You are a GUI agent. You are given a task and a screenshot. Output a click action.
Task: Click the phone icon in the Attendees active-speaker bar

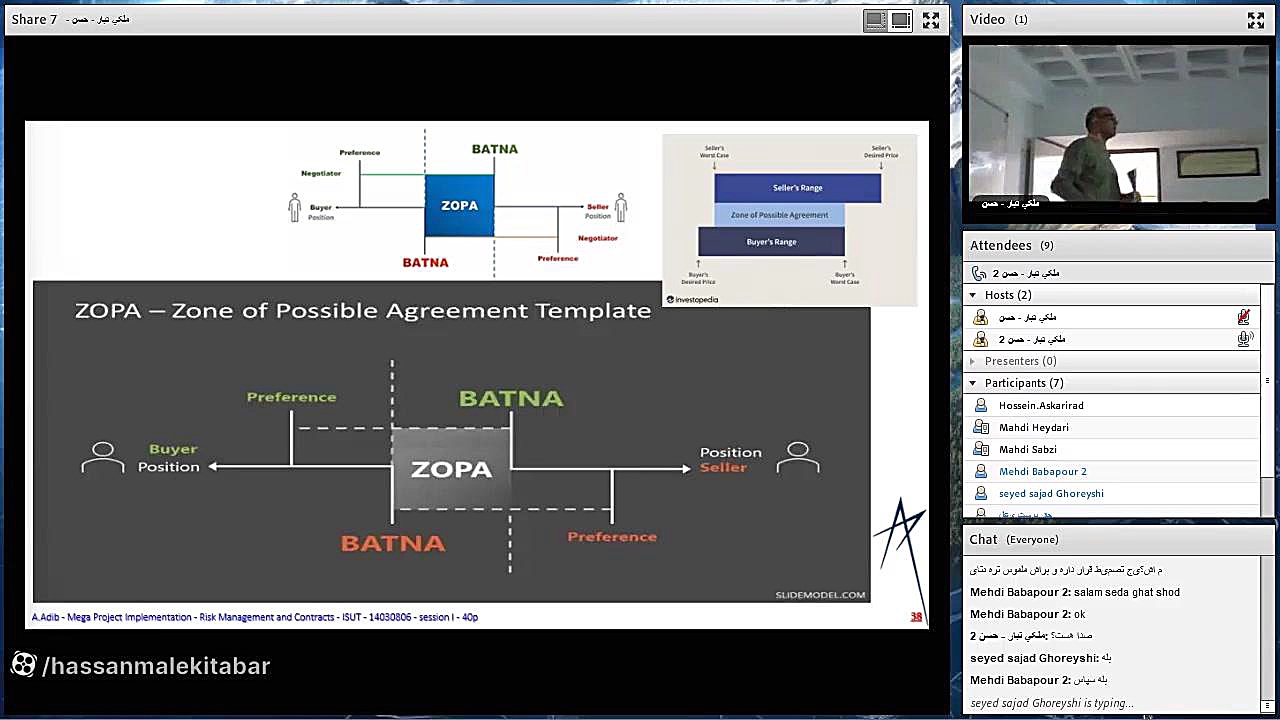pos(979,273)
